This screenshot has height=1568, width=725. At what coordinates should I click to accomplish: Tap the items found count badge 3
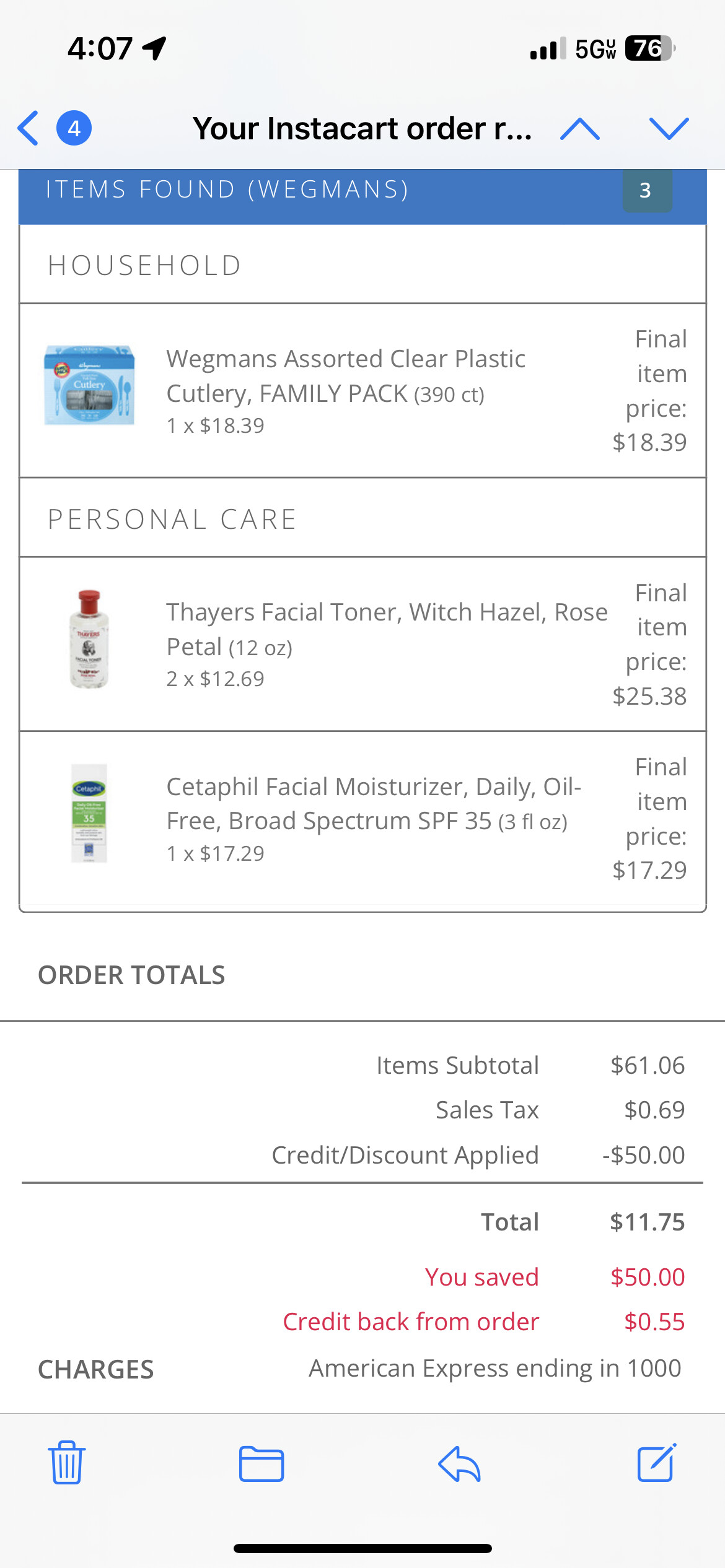(646, 190)
